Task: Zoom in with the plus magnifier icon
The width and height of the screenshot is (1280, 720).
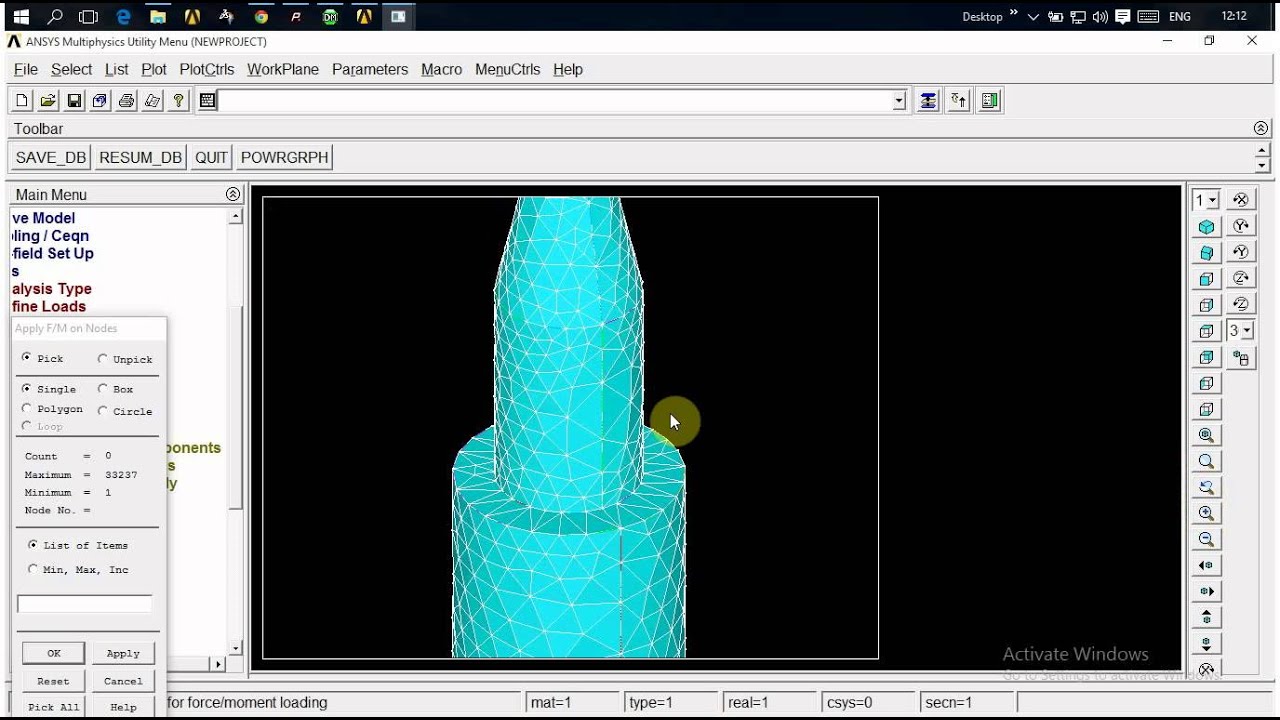Action: point(1207,513)
